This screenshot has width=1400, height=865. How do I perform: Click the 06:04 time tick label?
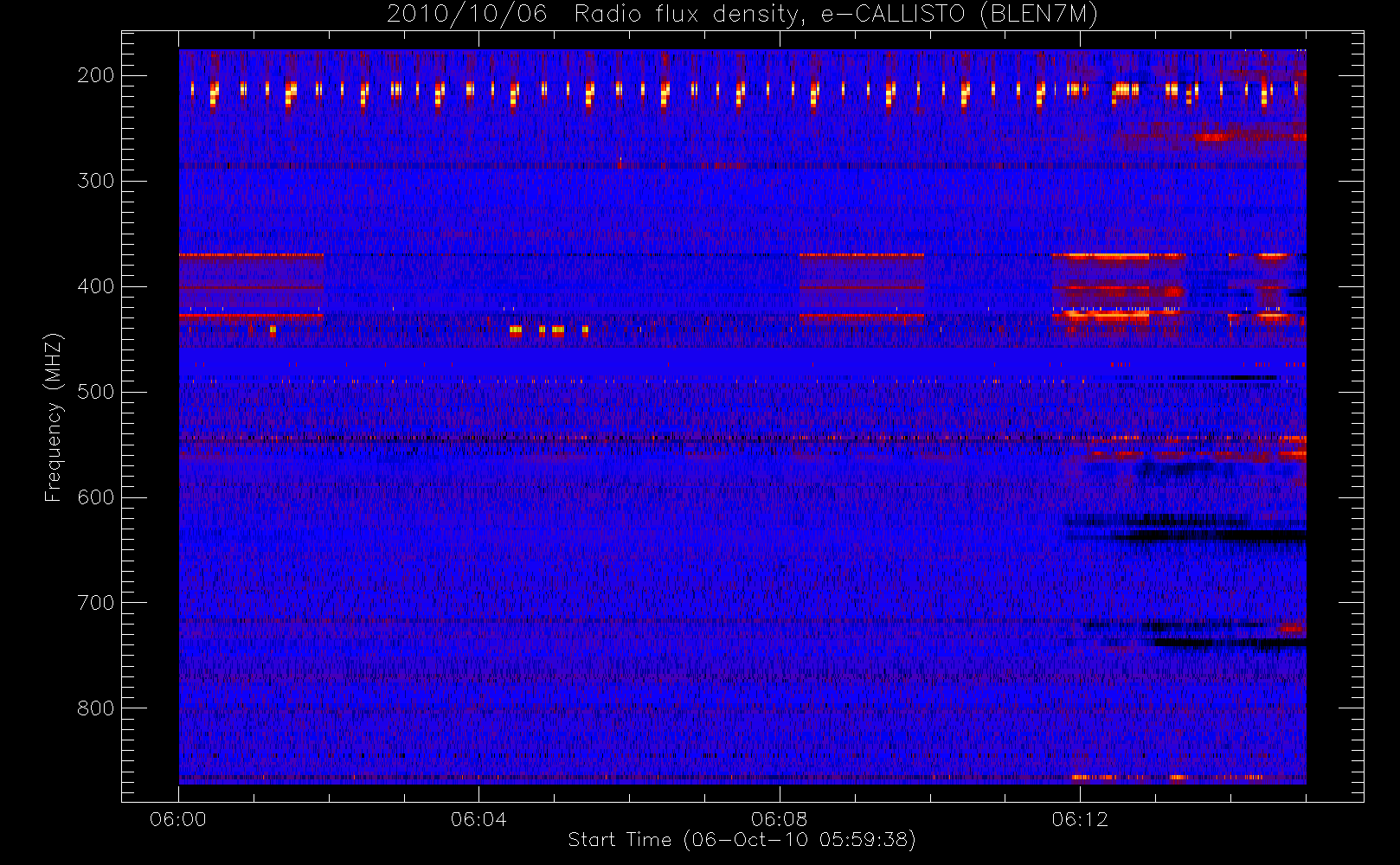478,819
